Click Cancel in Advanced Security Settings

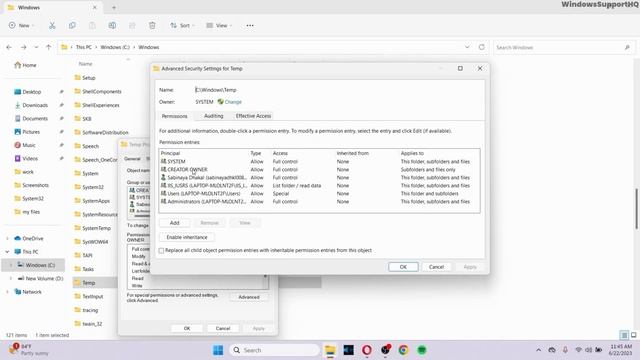pyautogui.click(x=436, y=267)
